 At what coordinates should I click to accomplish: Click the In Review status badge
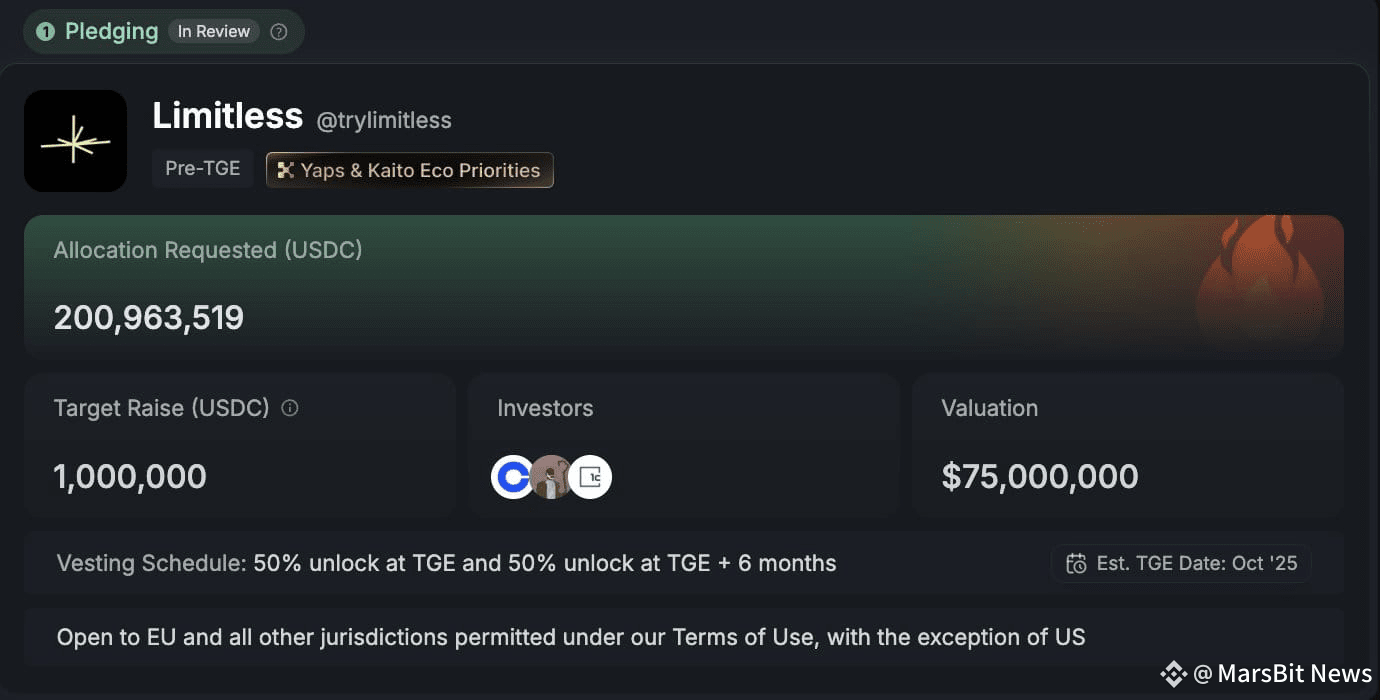tap(214, 32)
